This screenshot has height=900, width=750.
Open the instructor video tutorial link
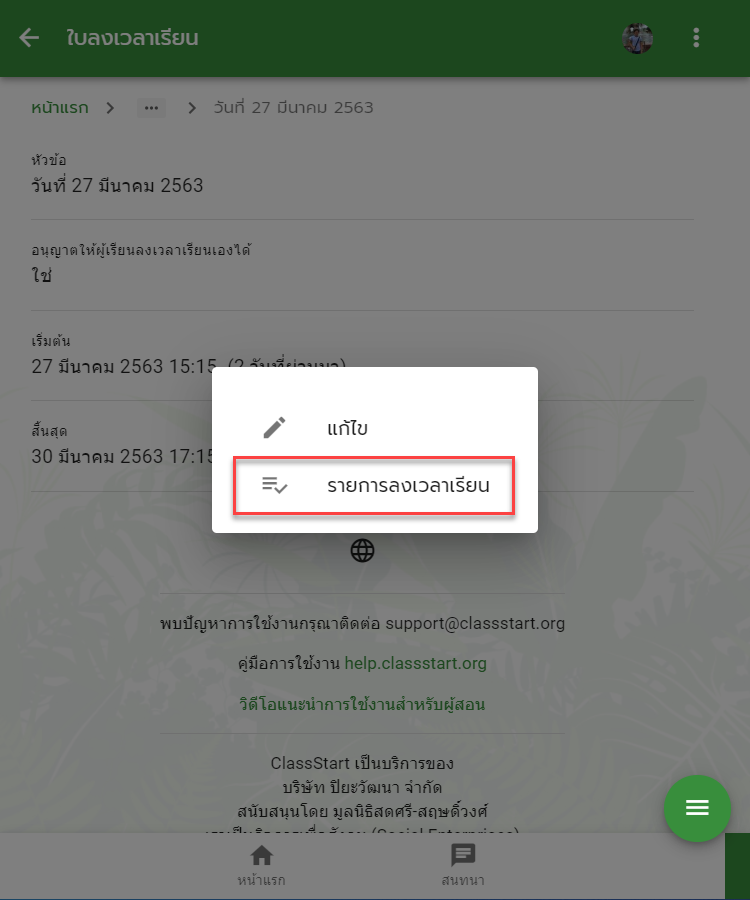[362, 704]
